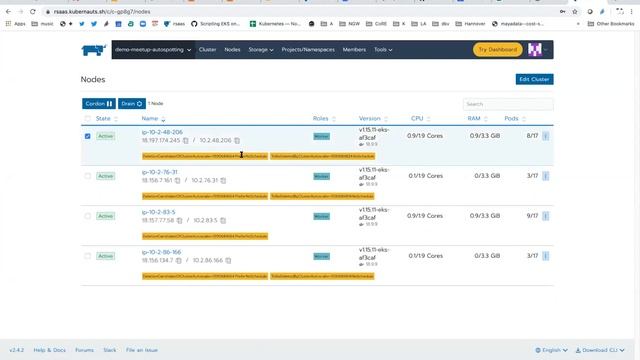Copy internal IP 10.2.48.206 to clipboard

pyautogui.click(x=237, y=140)
